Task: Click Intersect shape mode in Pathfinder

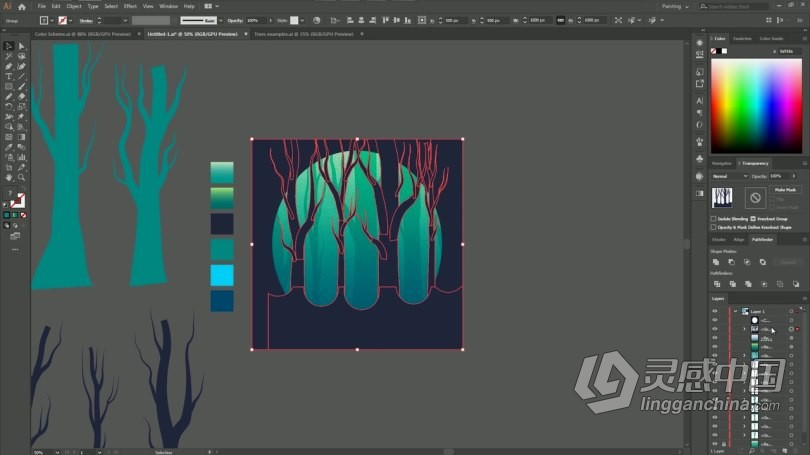Action: pos(747,262)
